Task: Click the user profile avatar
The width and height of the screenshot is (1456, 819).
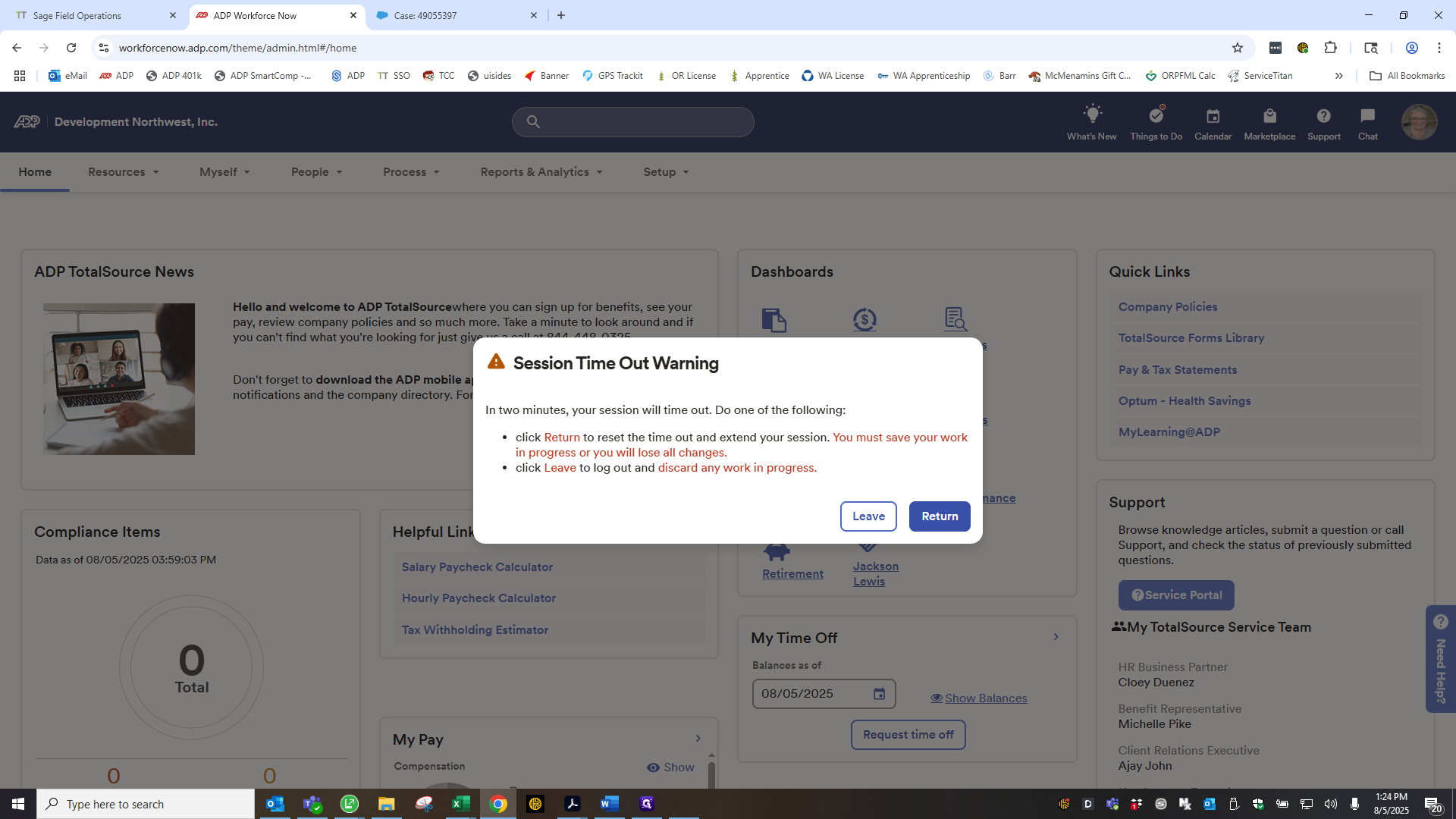Action: (x=1419, y=122)
